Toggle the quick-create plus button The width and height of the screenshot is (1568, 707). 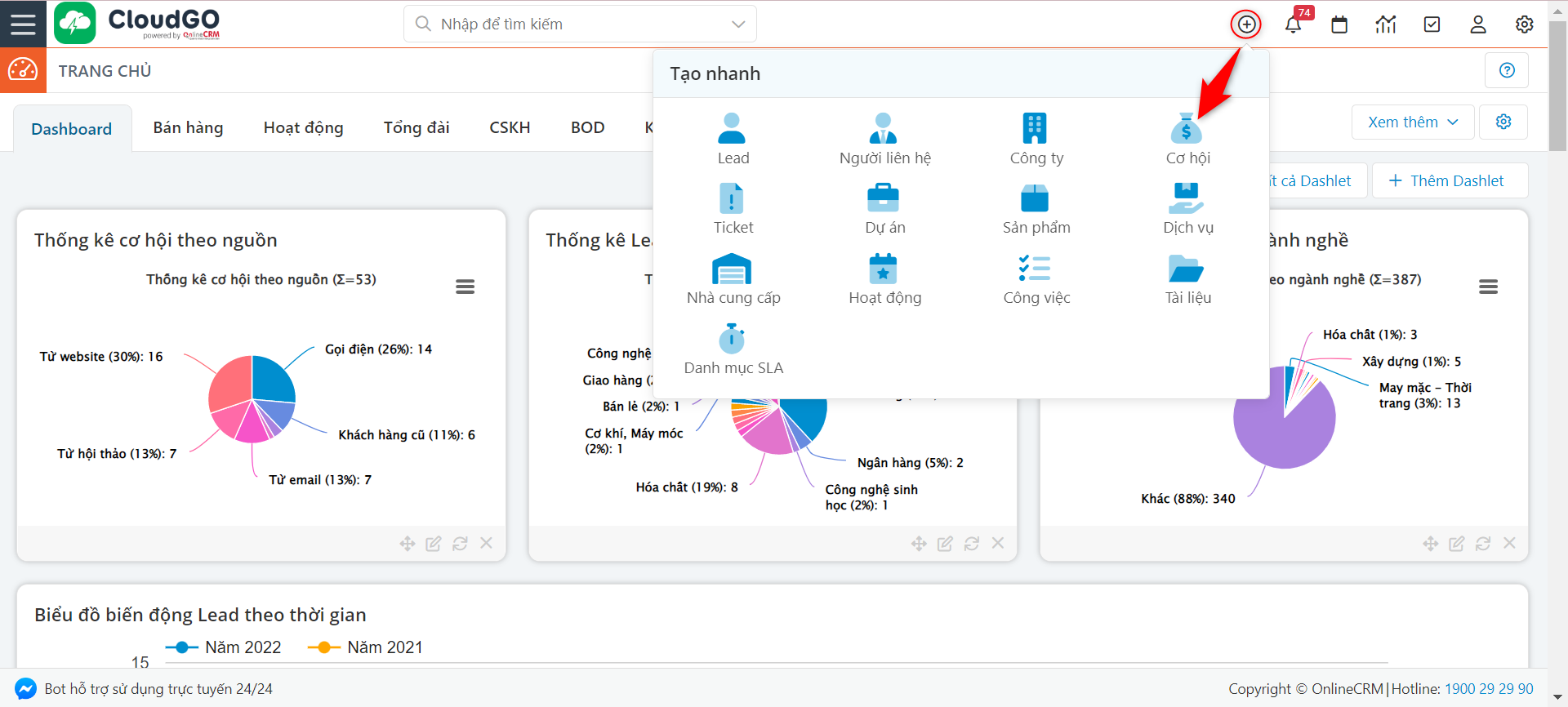point(1246,24)
